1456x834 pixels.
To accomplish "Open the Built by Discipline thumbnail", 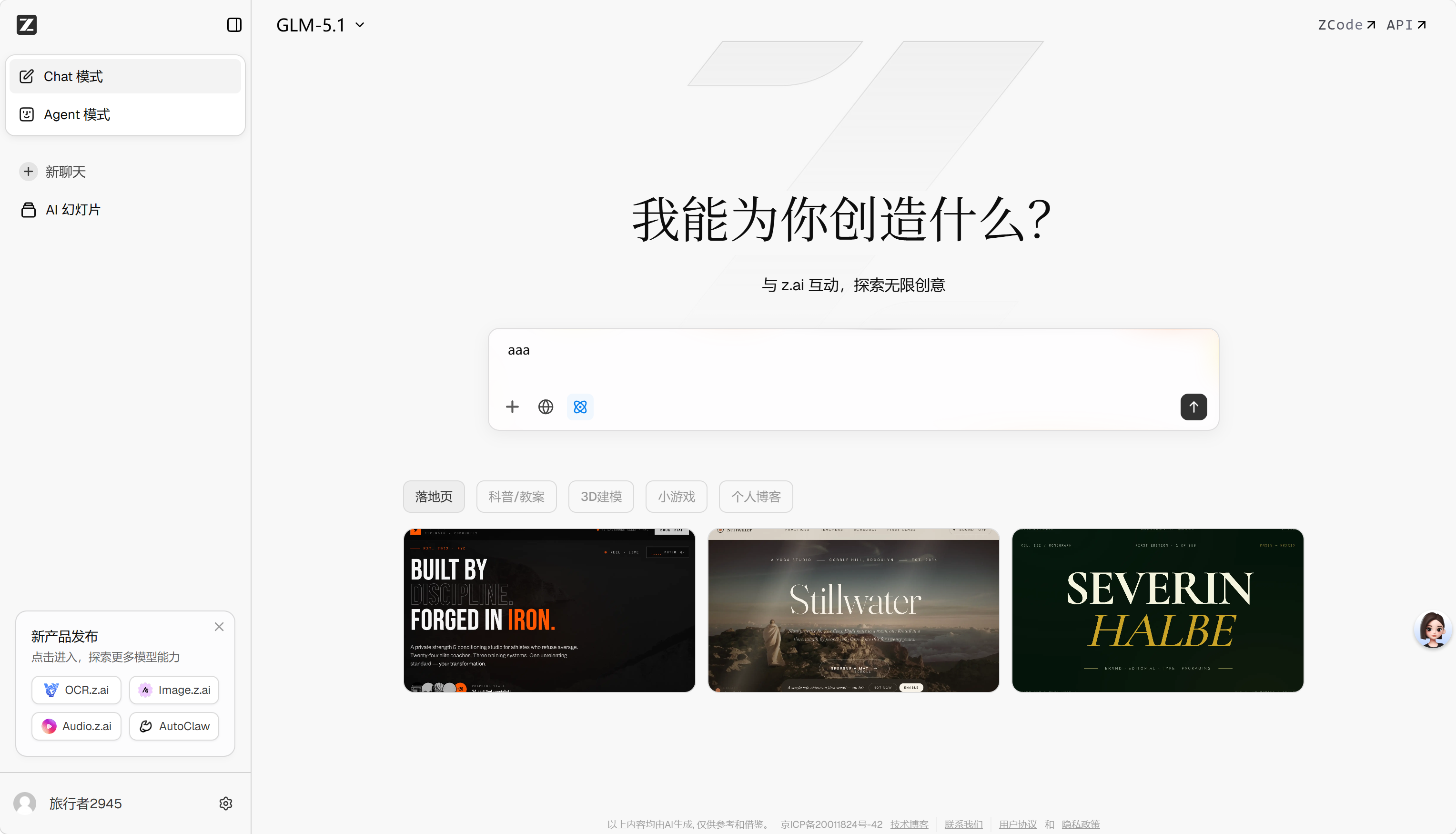I will pos(549,610).
